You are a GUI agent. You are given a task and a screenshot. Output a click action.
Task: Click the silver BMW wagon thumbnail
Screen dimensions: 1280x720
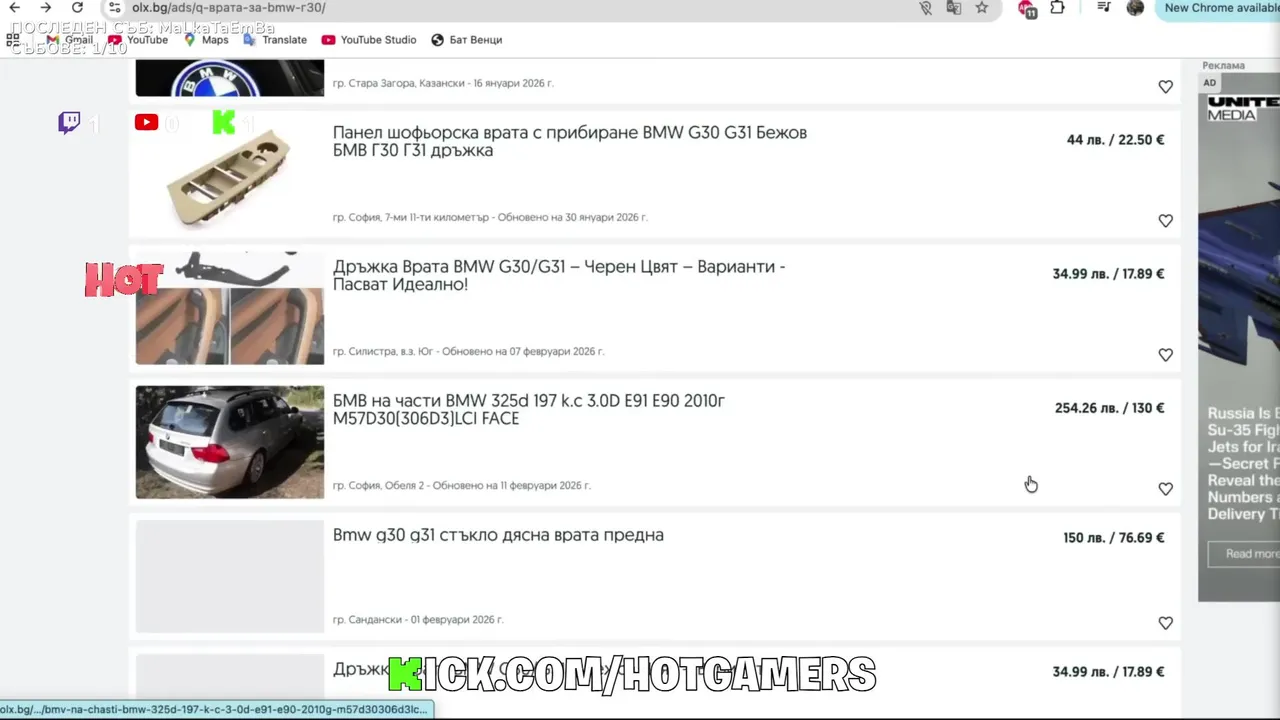pyautogui.click(x=230, y=442)
